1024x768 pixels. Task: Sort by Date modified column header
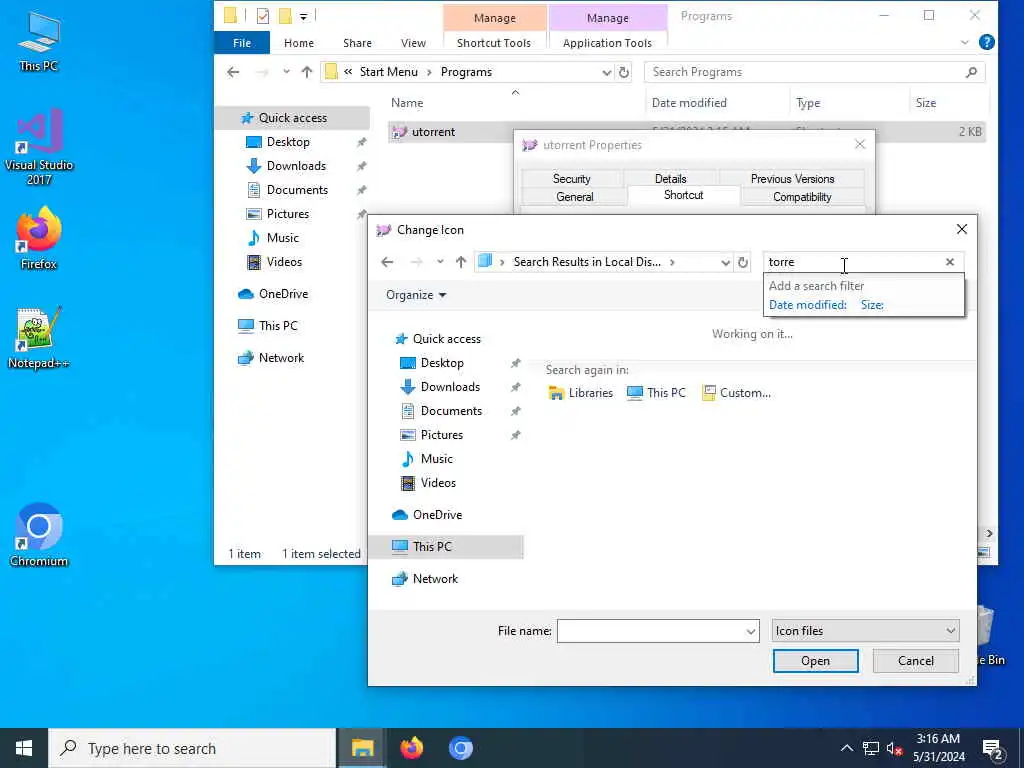689,103
